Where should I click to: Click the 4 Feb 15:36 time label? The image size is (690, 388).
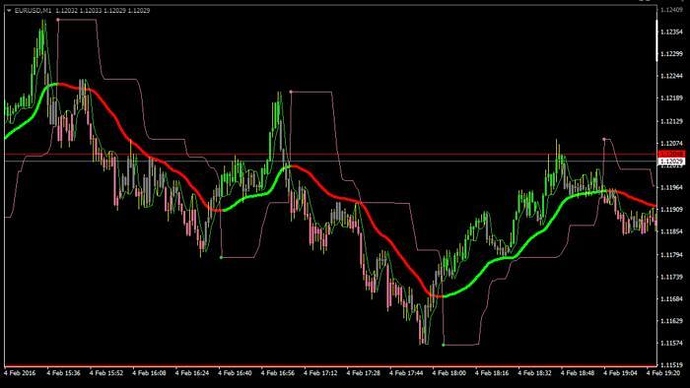63,373
